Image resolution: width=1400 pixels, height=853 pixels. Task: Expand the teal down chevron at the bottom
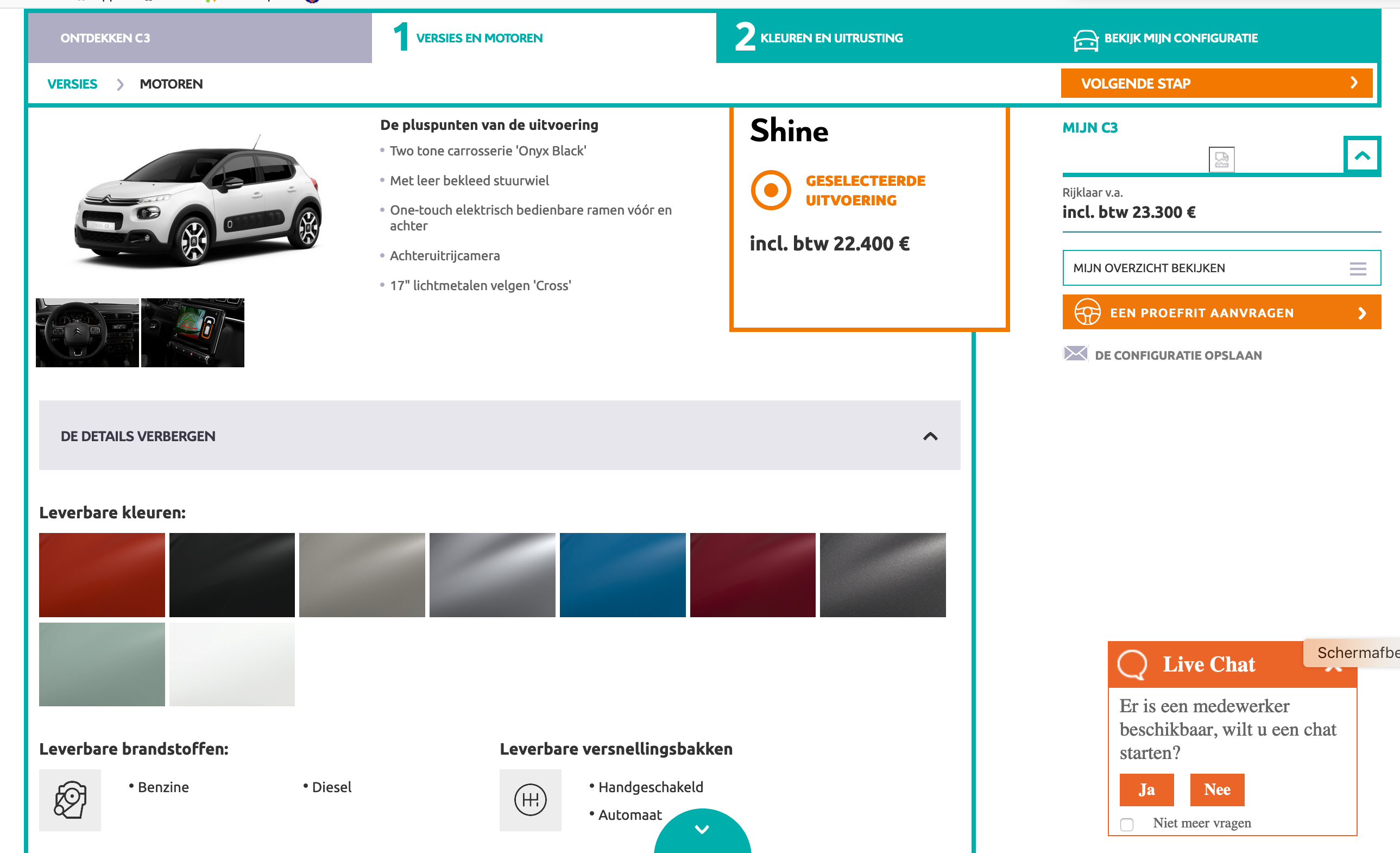[x=702, y=829]
